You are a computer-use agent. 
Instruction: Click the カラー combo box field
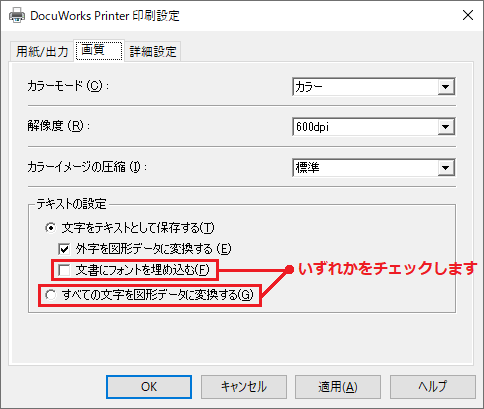pos(374,87)
